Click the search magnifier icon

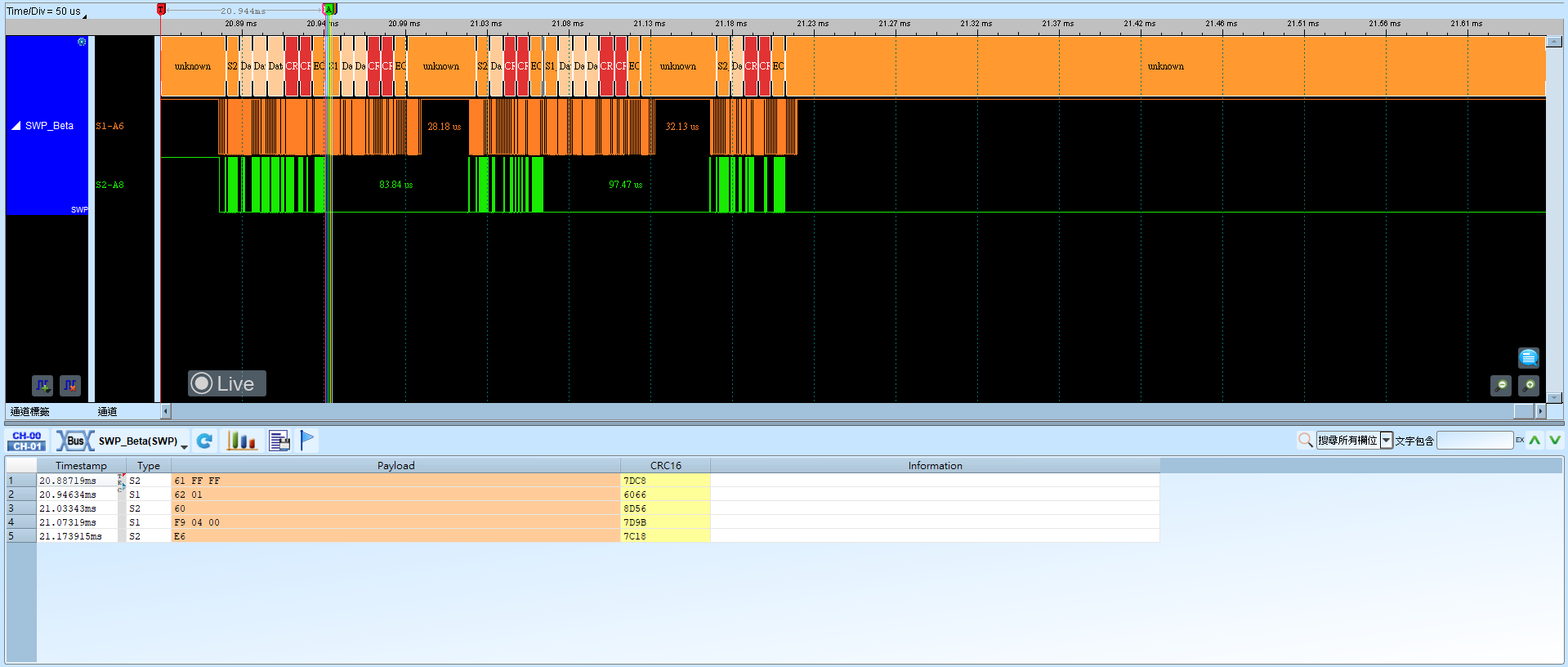click(1306, 441)
